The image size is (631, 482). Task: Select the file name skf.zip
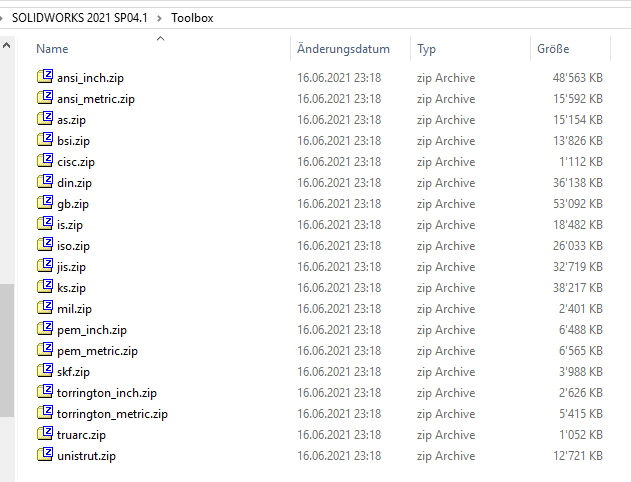[x=73, y=372]
